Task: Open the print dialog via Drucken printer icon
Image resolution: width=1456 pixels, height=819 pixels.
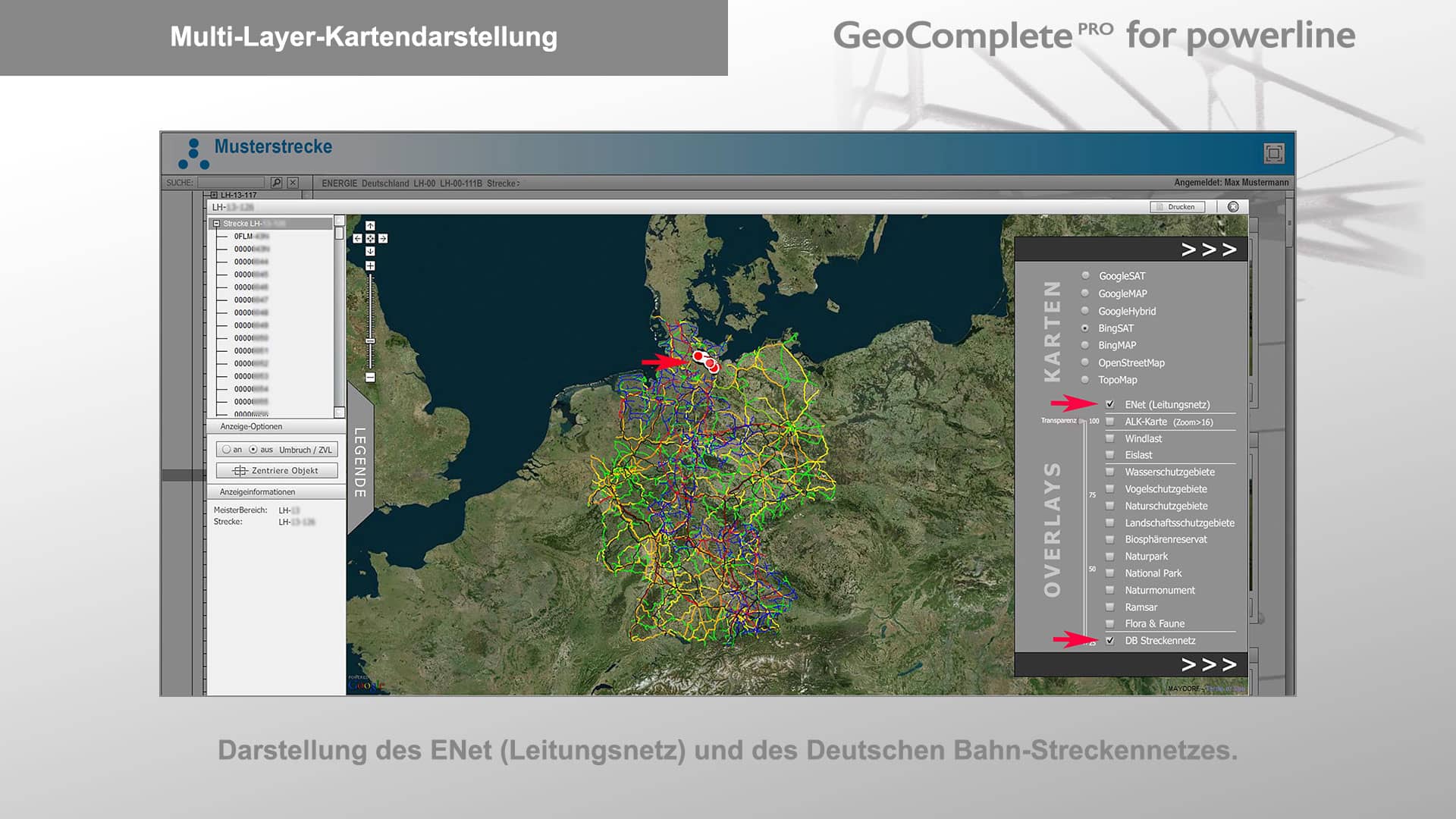Action: 1160,206
